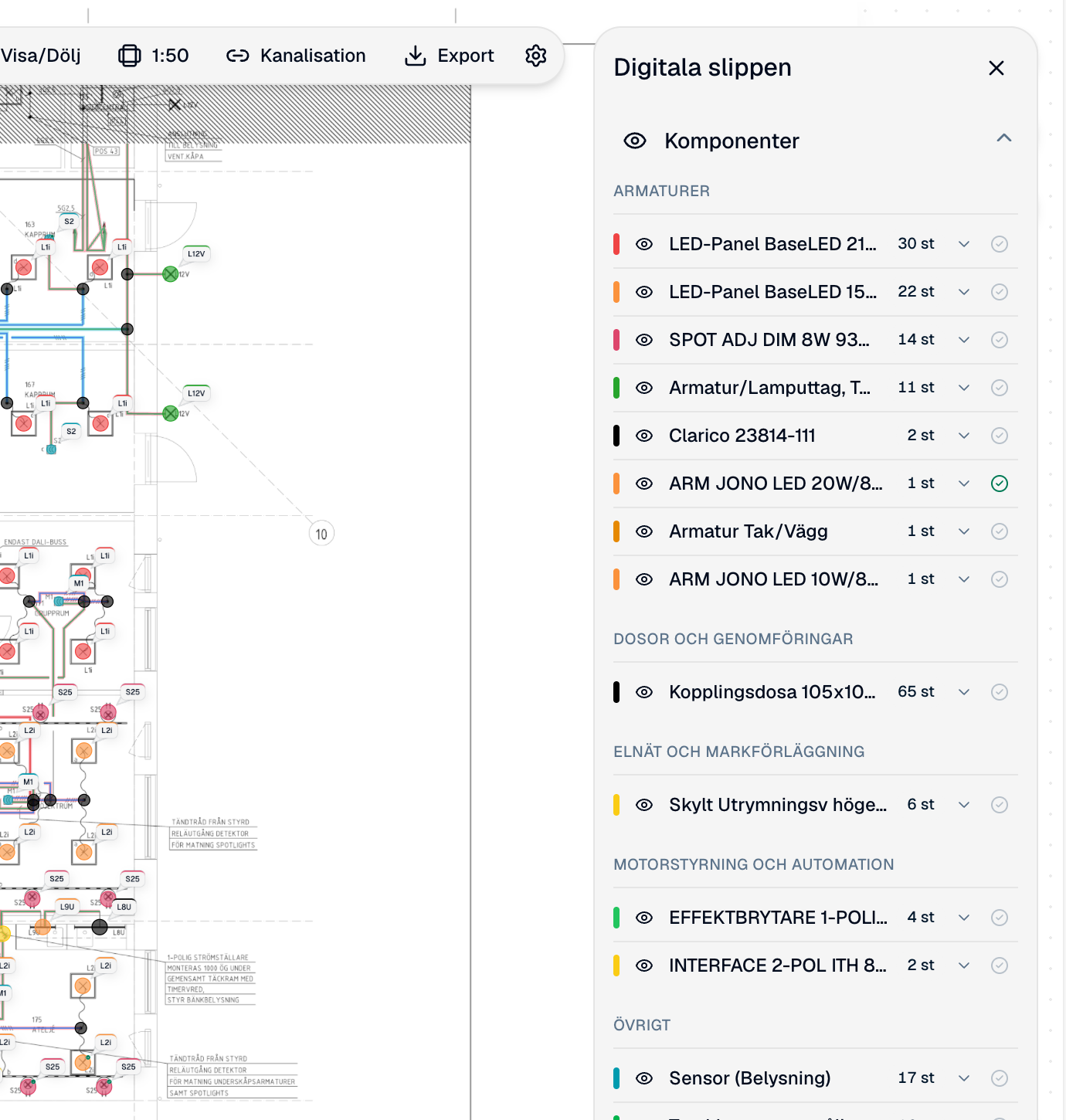Mark LED-Panel BaseLED 21 row as checked

point(1000,244)
